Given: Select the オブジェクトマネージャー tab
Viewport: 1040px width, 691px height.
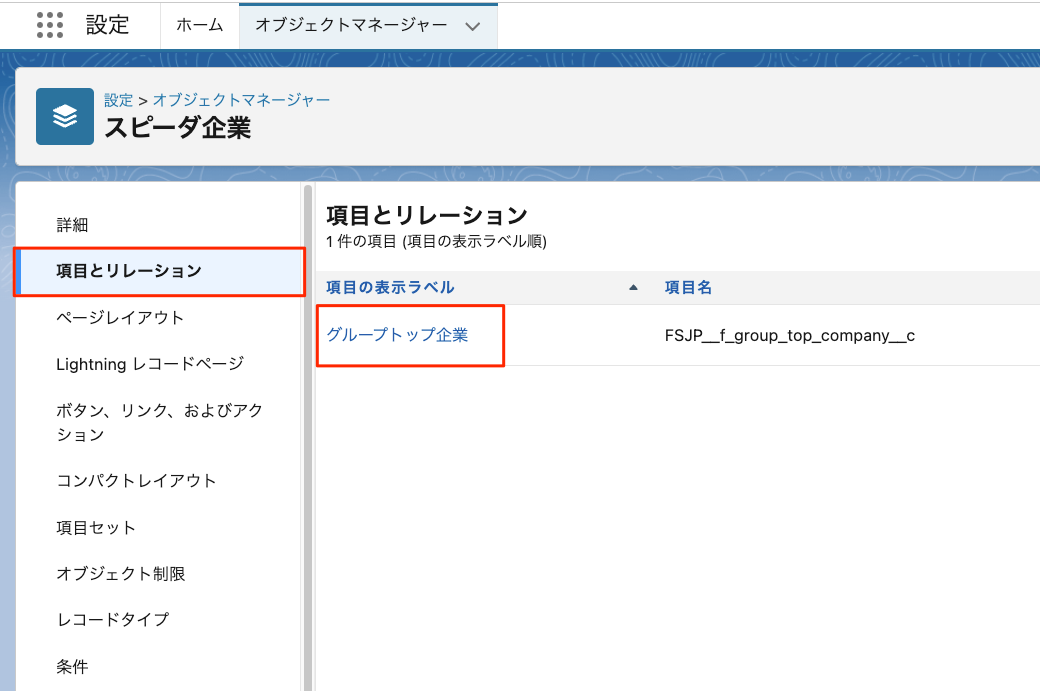Looking at the screenshot, I should pyautogui.click(x=351, y=25).
